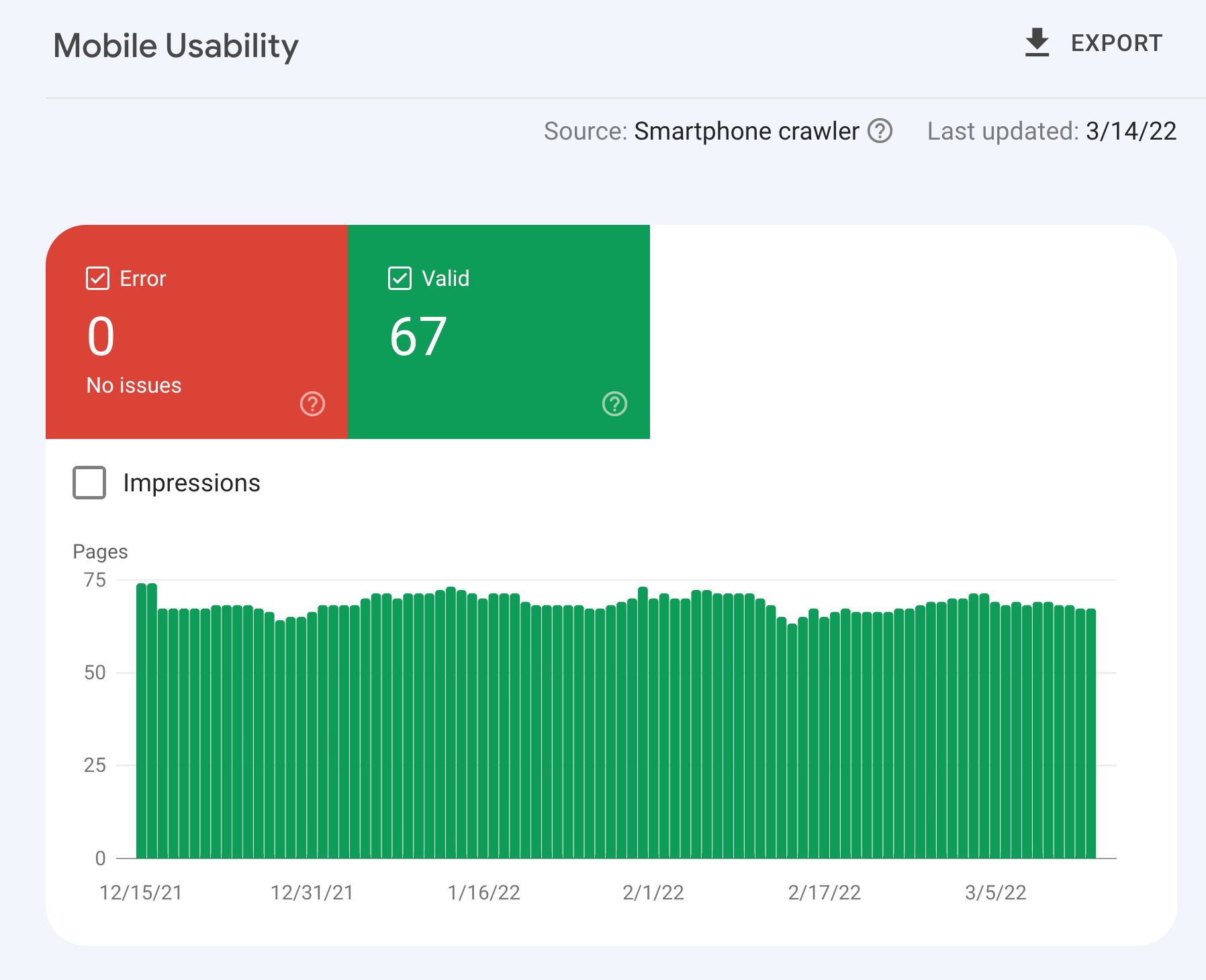
Task: Click the download arrow icon beside EXPORT
Action: click(x=1037, y=43)
